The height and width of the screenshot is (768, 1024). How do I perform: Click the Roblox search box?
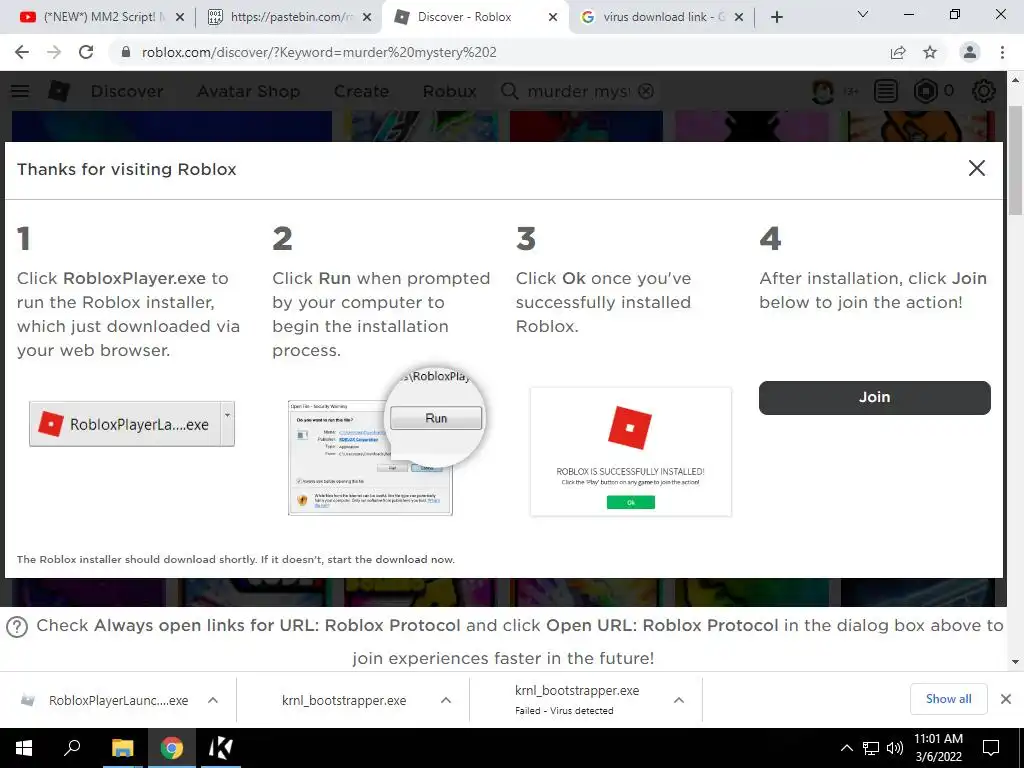click(x=578, y=91)
